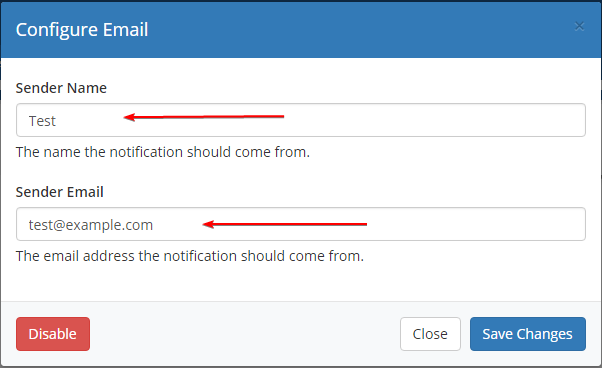
Task: Click the Sender Name label
Action: click(61, 88)
